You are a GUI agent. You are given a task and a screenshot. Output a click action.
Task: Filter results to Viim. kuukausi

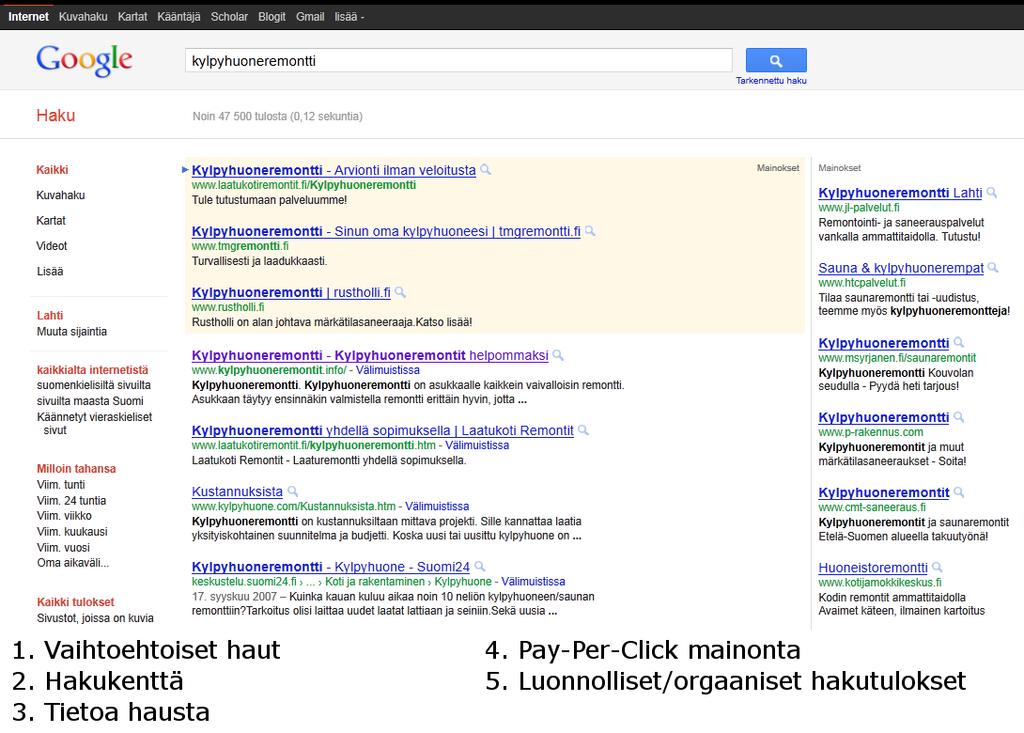point(72,532)
